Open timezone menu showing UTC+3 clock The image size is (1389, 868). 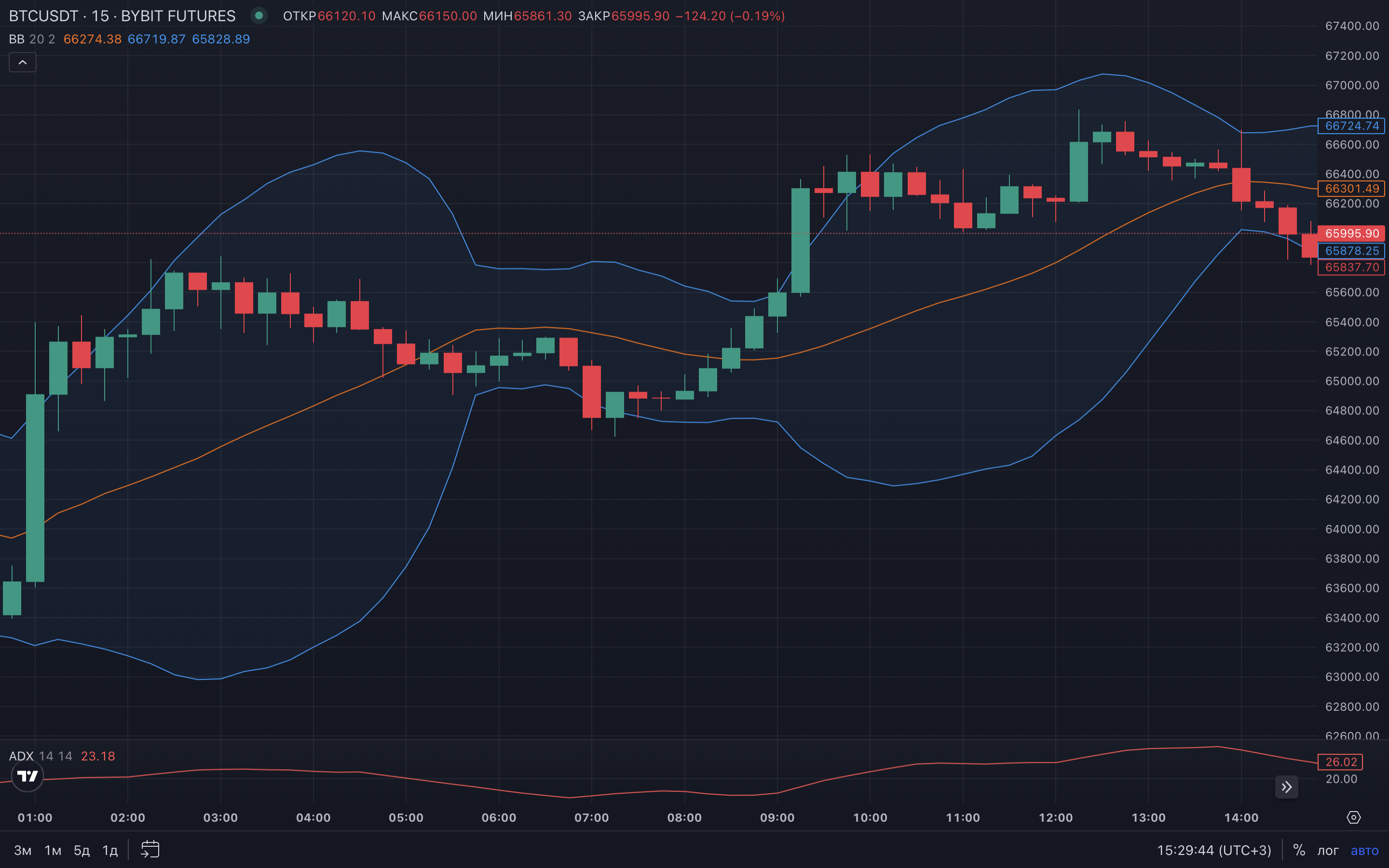click(1213, 850)
